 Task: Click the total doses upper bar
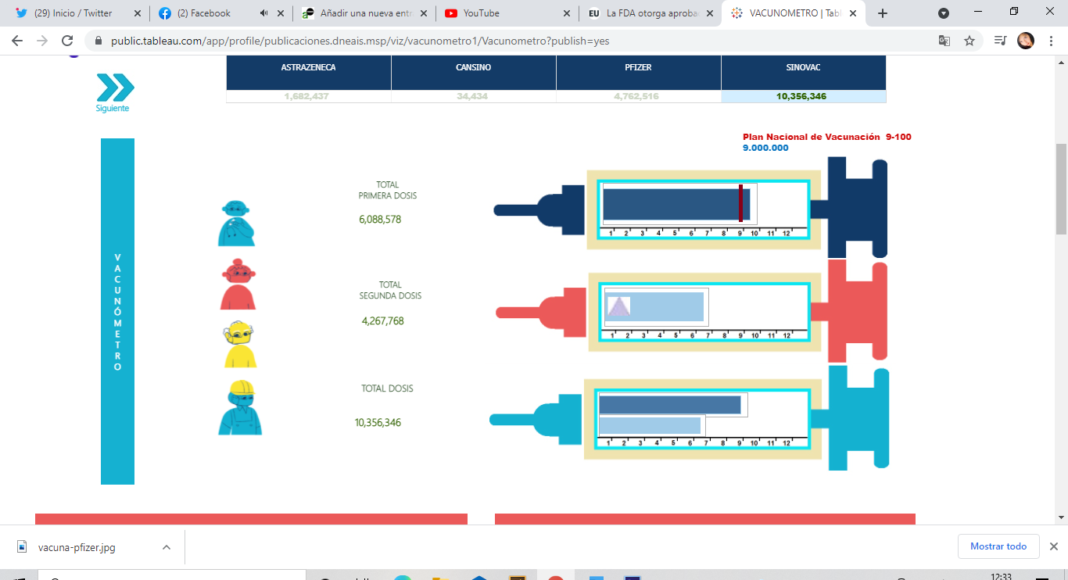670,404
